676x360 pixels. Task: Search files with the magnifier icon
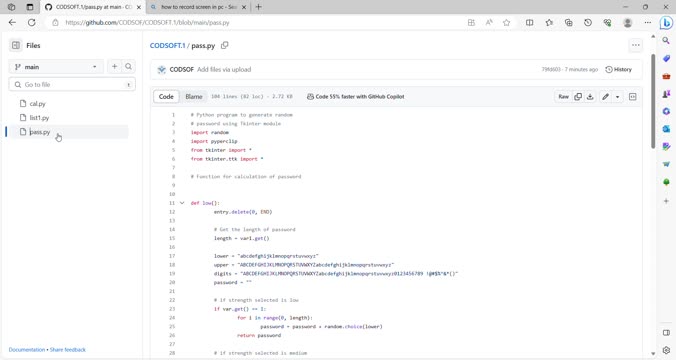click(128, 66)
